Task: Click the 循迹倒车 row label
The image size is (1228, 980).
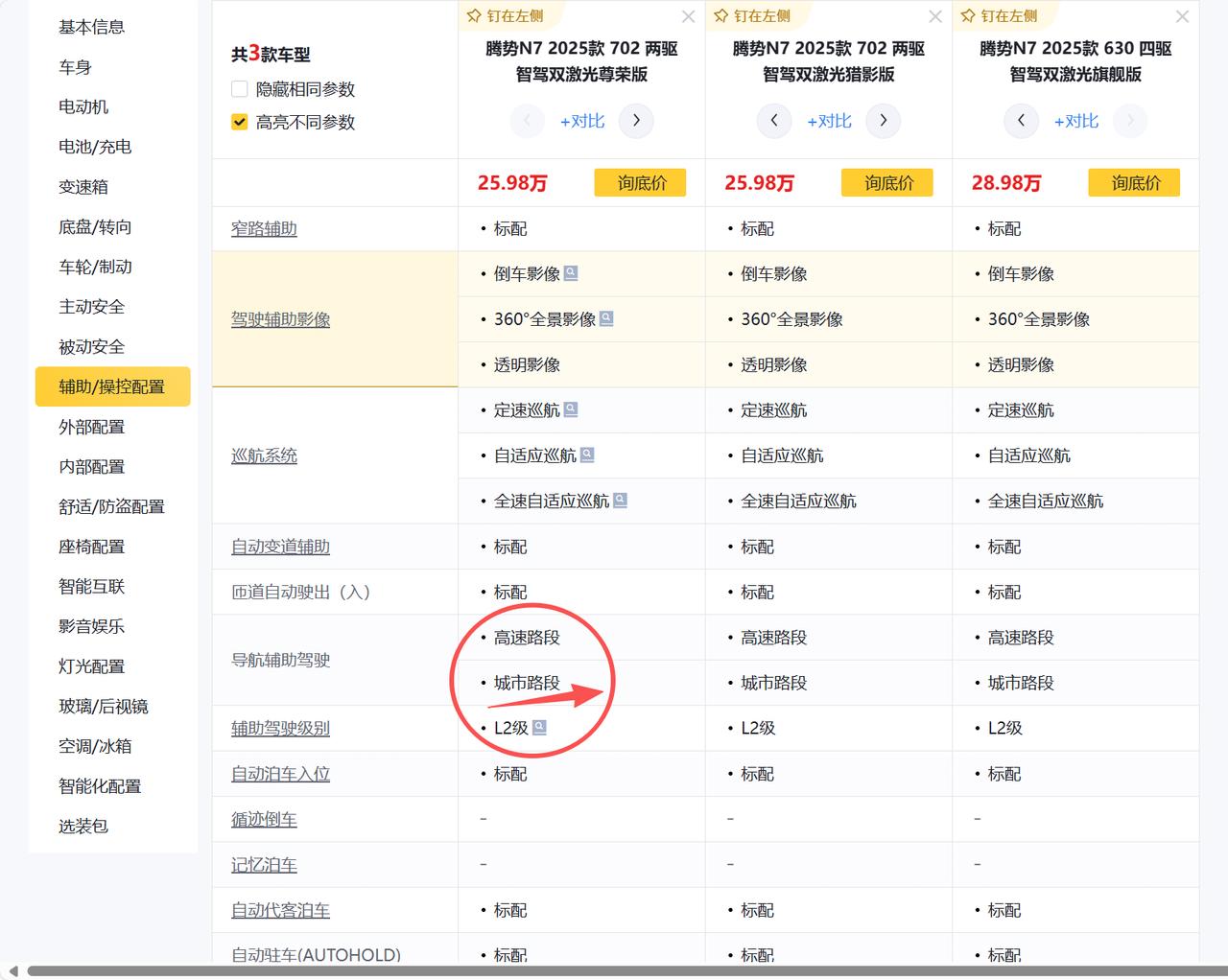Action: click(x=264, y=820)
